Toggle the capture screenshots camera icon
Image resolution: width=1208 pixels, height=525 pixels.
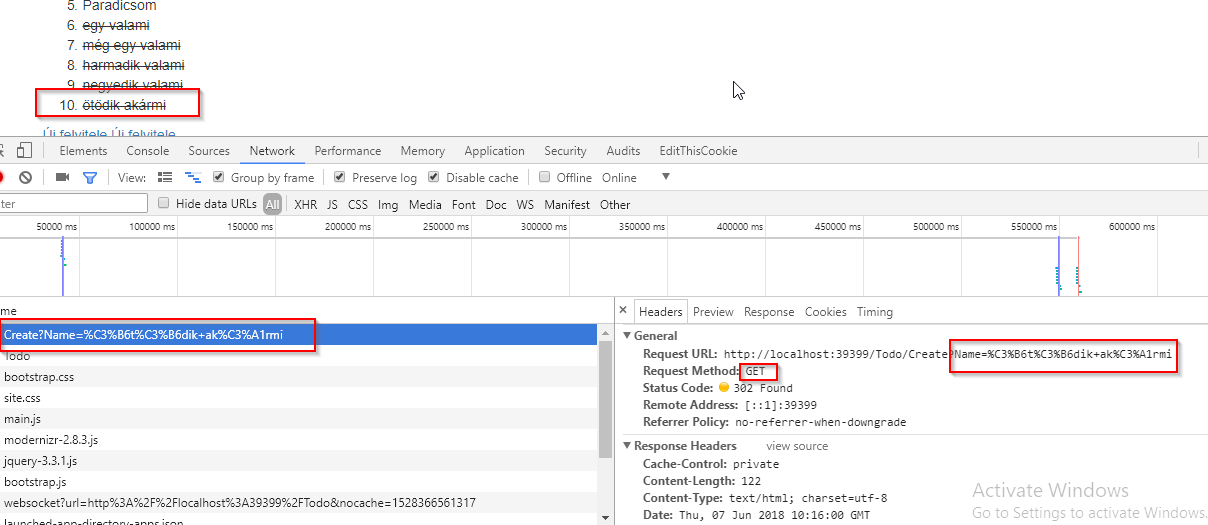62,177
